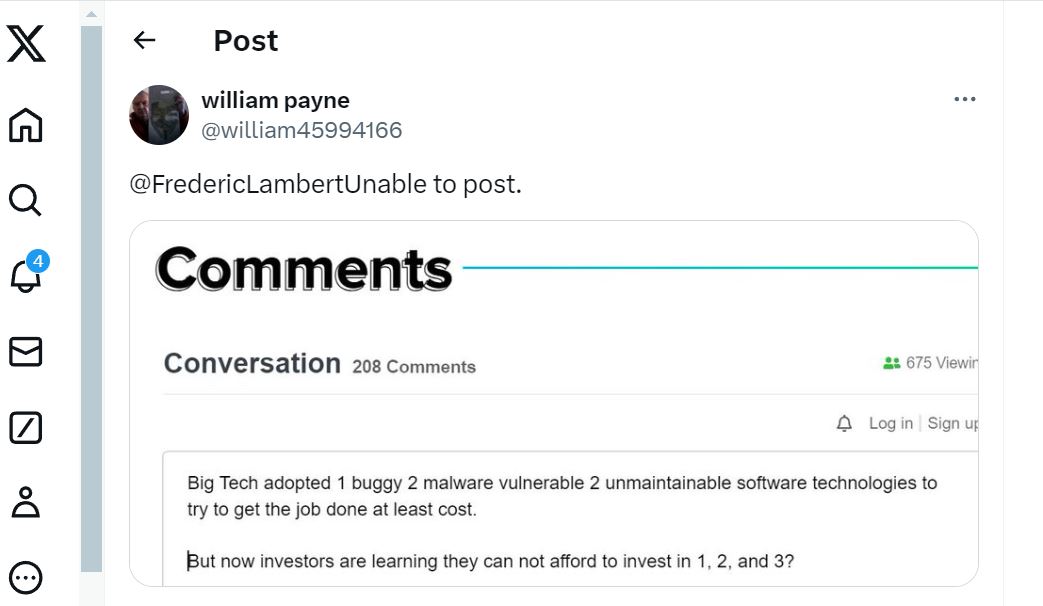The height and width of the screenshot is (606, 1043).
Task: Go back using left arrow
Action: tap(144, 41)
